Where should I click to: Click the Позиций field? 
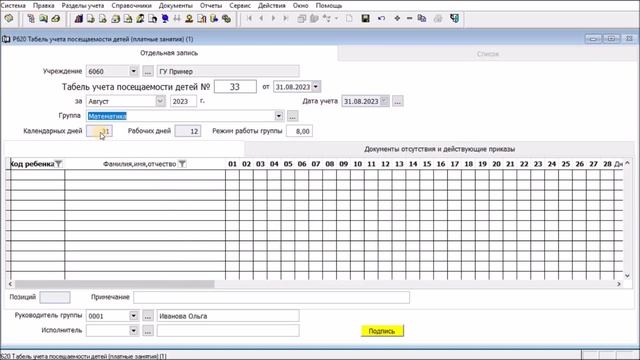55,297
